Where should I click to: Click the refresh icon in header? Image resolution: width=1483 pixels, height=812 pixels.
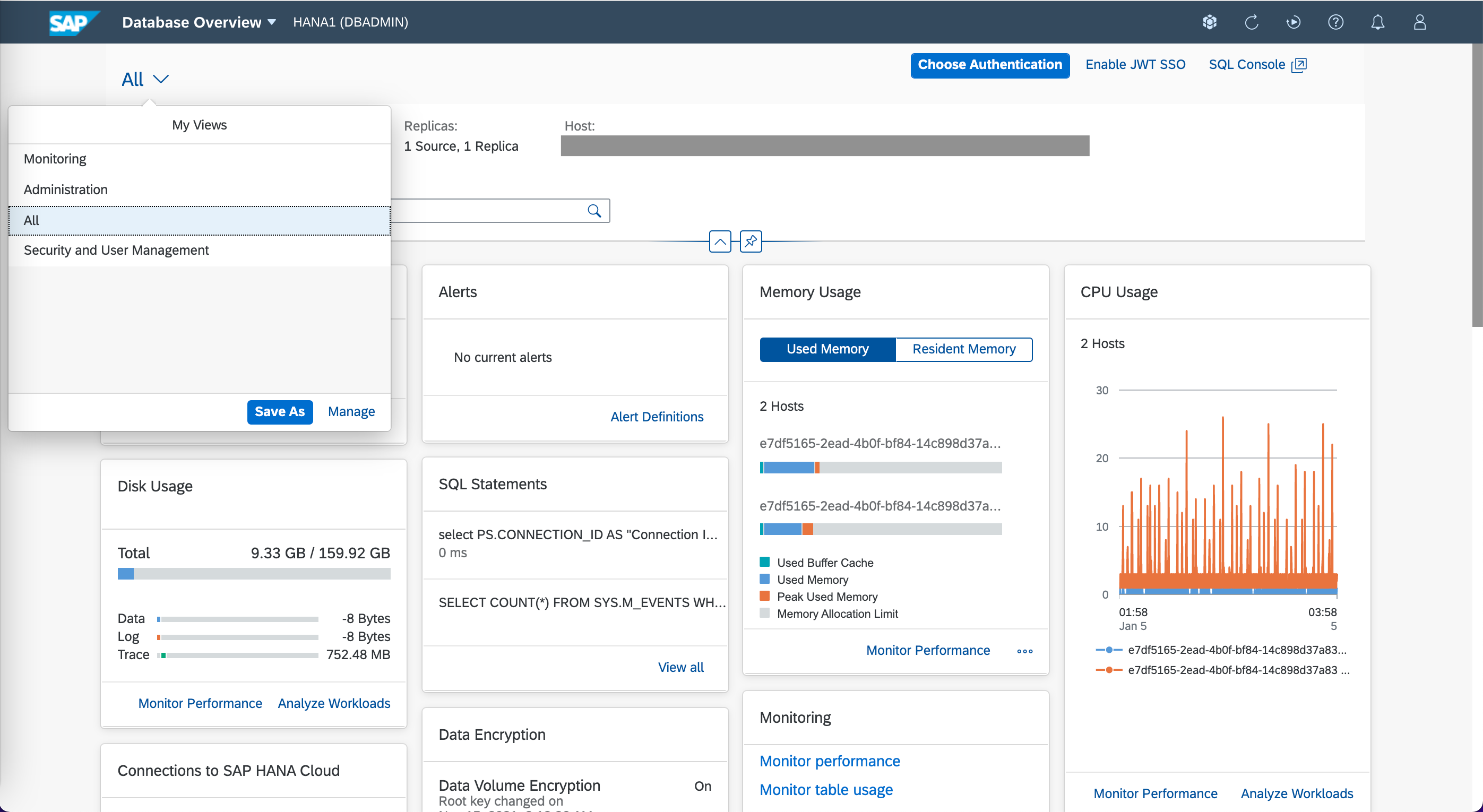click(1252, 22)
